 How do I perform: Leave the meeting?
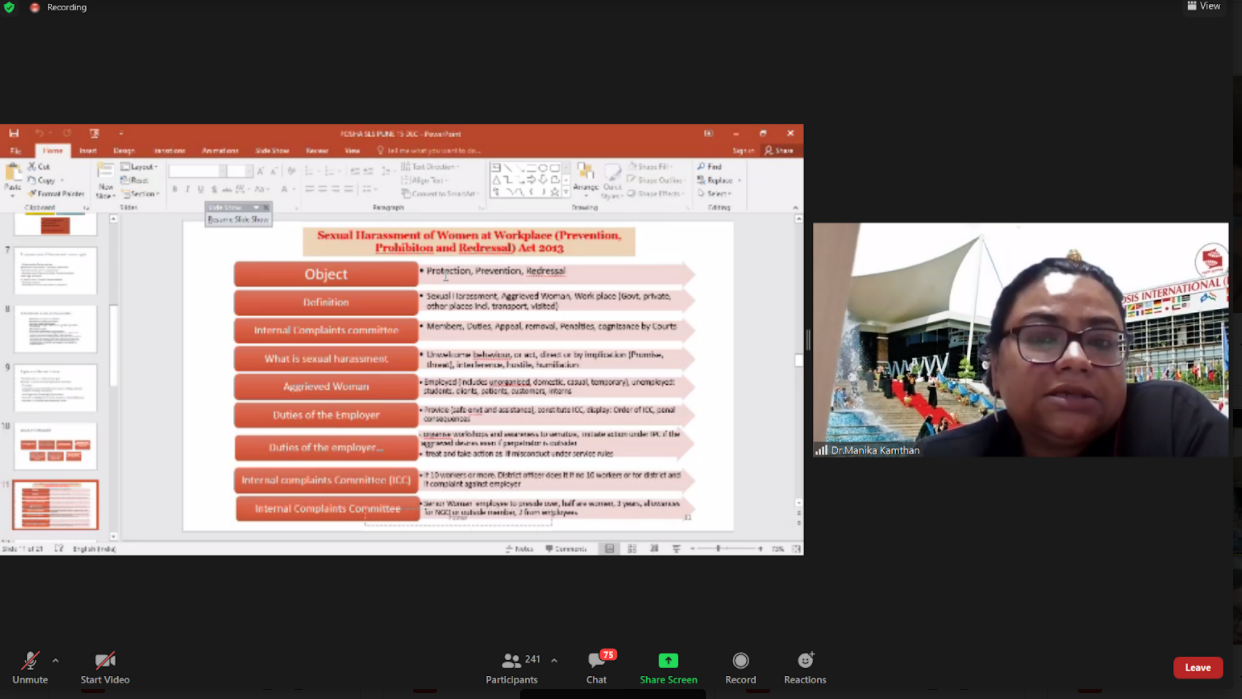[1197, 667]
